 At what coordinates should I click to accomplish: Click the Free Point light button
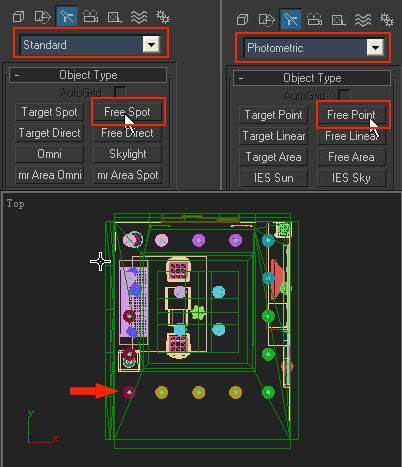point(352,115)
